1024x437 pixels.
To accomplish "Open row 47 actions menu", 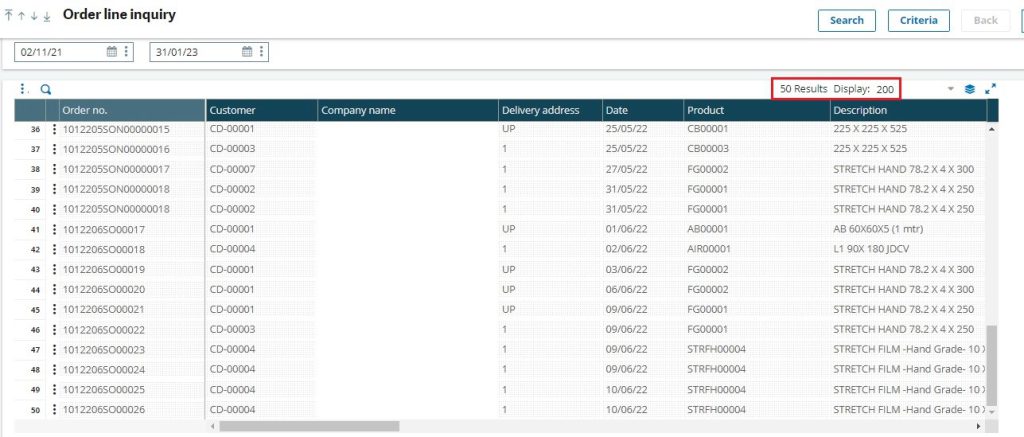I will [x=54, y=349].
